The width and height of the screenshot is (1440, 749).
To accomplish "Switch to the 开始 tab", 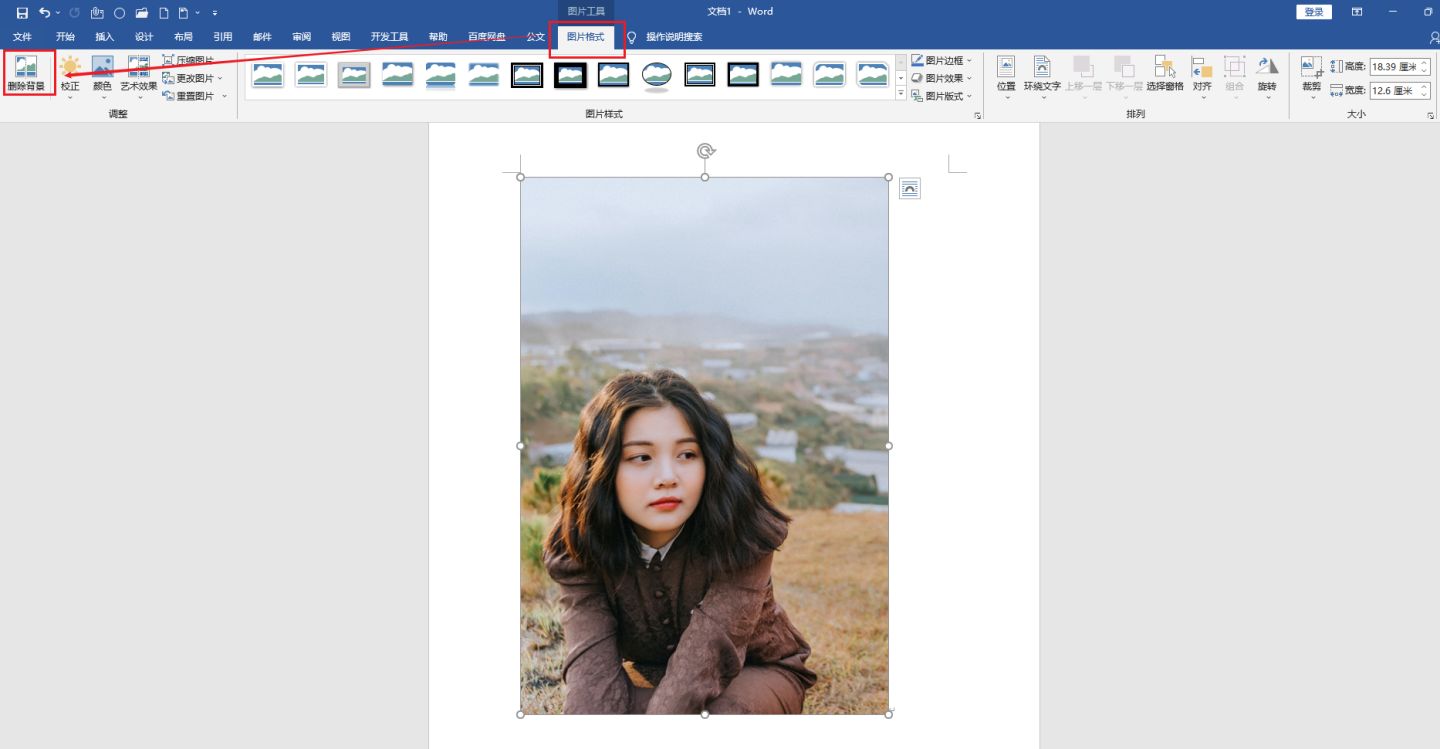I will (x=65, y=37).
